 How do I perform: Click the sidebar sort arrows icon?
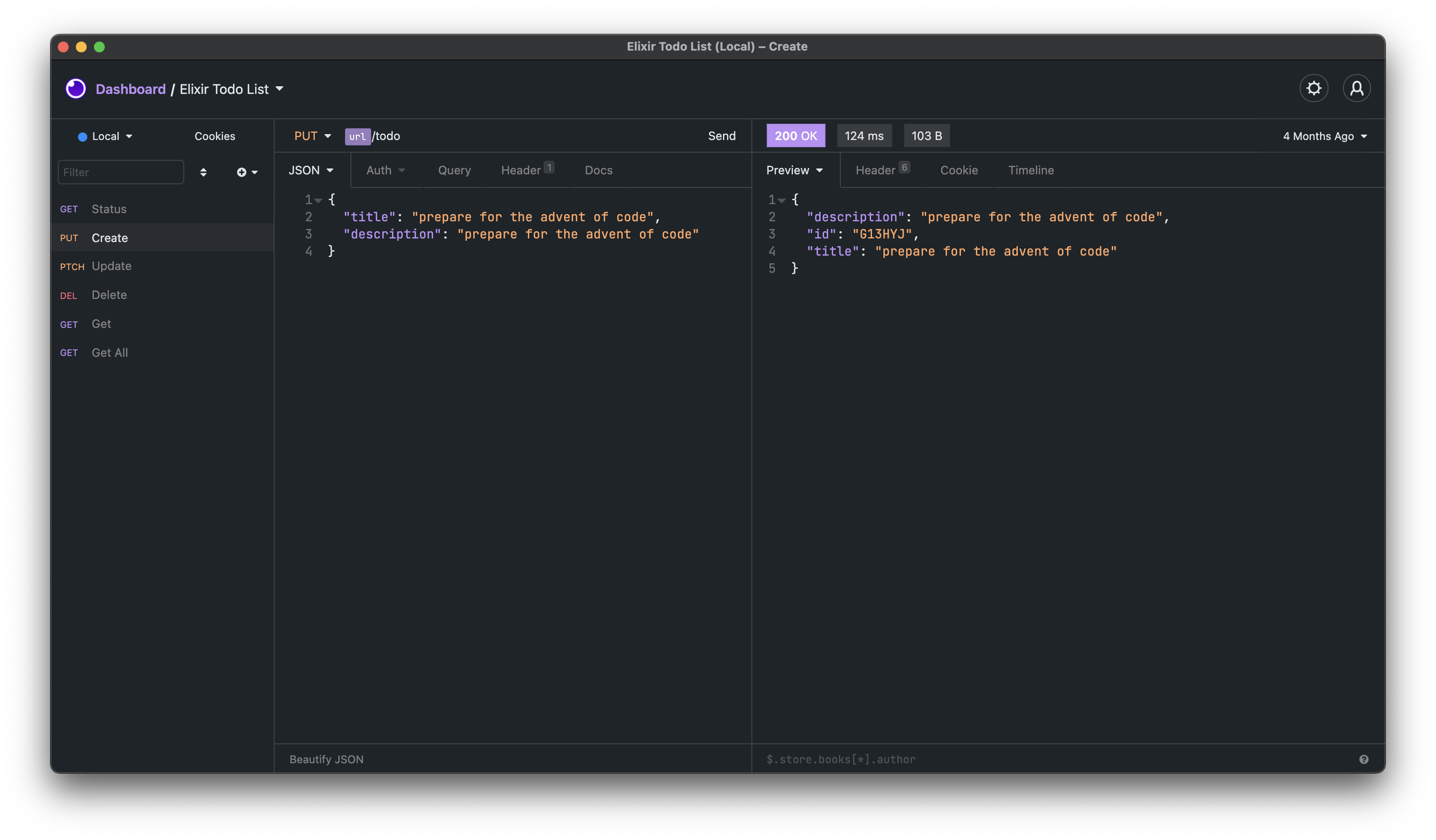pyautogui.click(x=203, y=172)
